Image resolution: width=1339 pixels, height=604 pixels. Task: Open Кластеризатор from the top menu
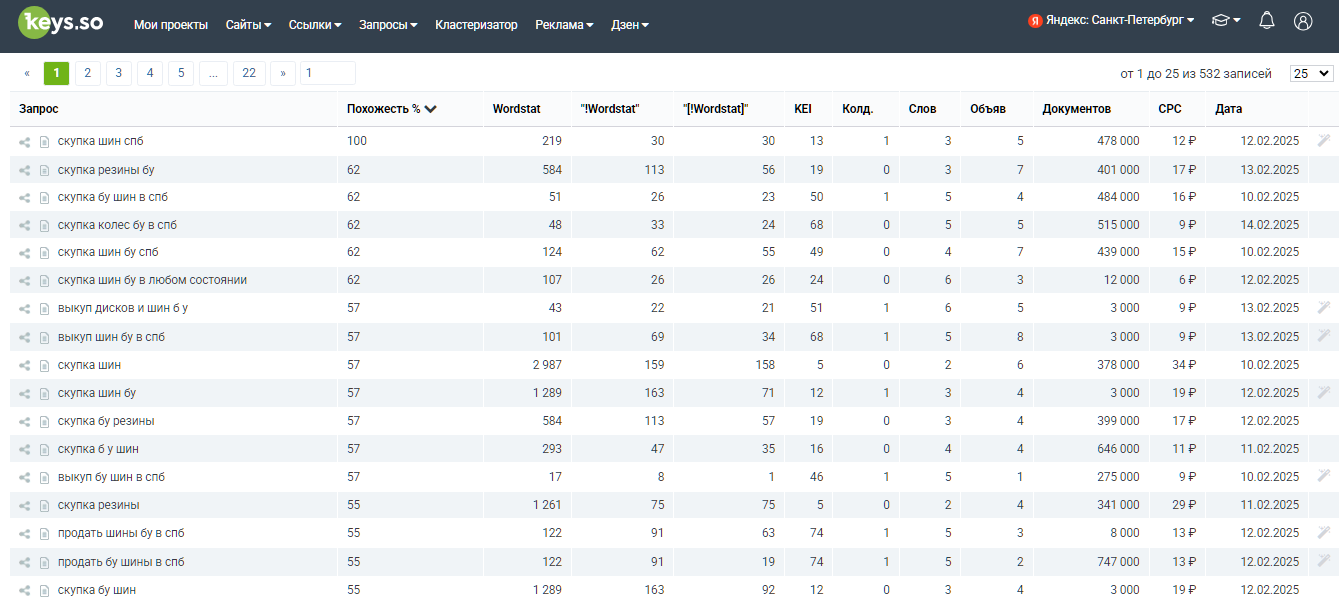tap(476, 25)
